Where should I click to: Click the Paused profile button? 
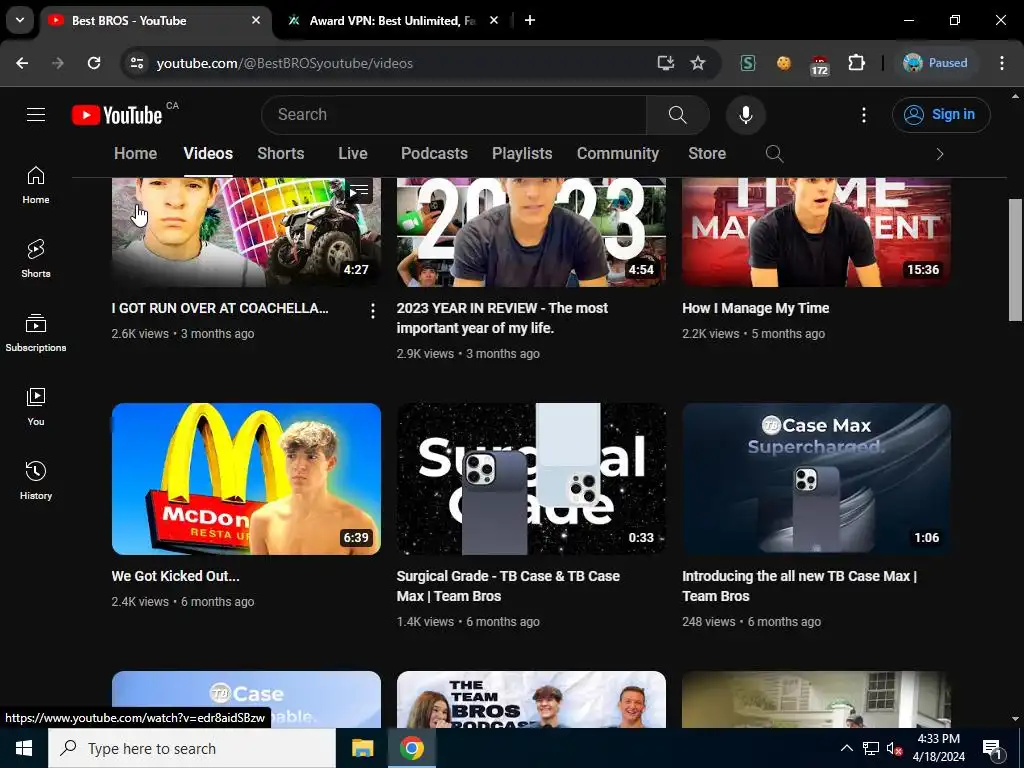[x=935, y=63]
